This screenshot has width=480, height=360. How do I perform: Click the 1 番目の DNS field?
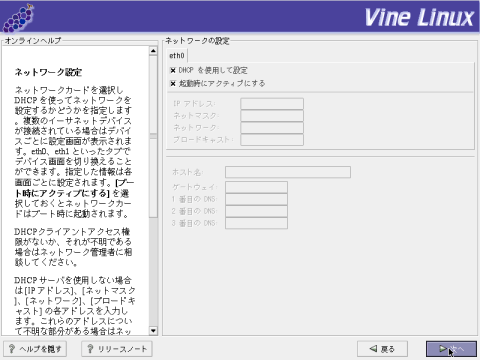tap(256, 199)
